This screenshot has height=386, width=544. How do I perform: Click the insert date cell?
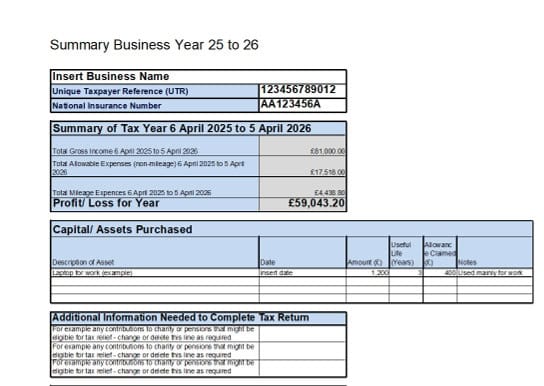click(x=303, y=273)
